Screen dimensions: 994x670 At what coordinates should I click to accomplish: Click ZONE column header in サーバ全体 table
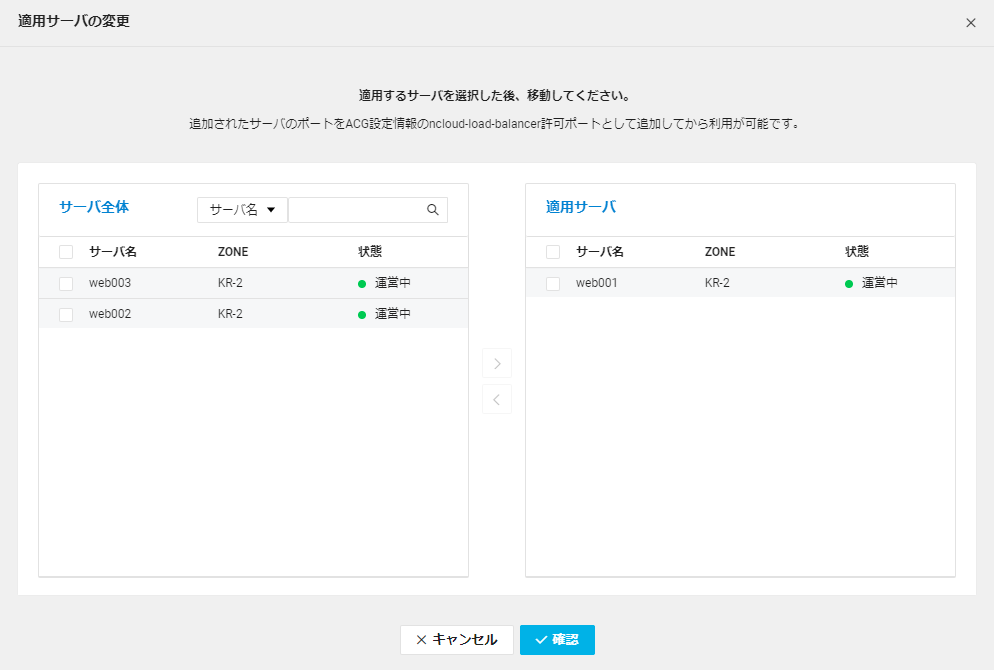[x=233, y=252]
